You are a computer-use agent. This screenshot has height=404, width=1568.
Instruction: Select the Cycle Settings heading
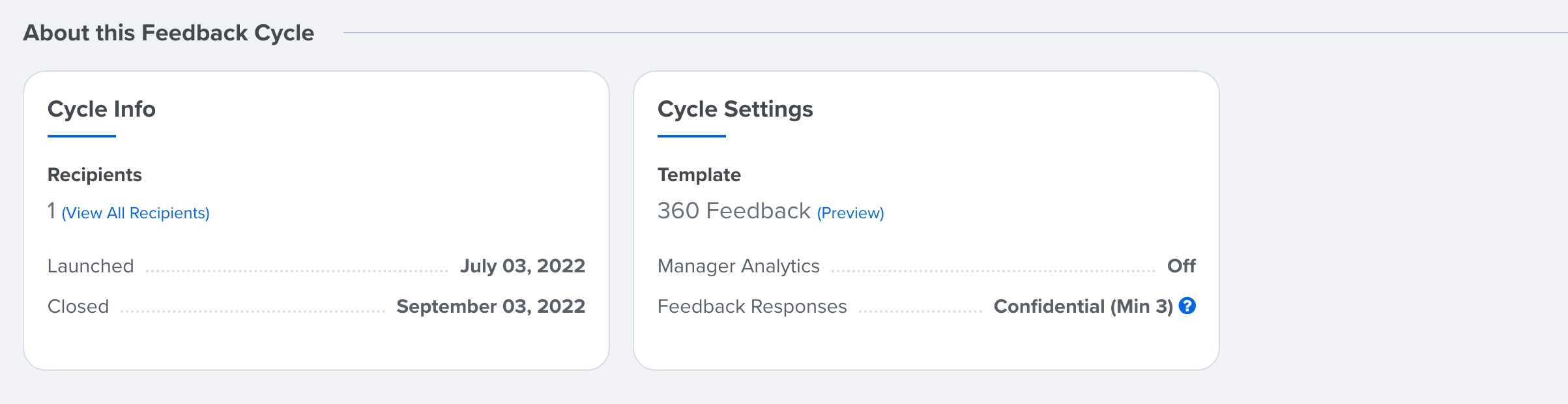[x=735, y=109]
